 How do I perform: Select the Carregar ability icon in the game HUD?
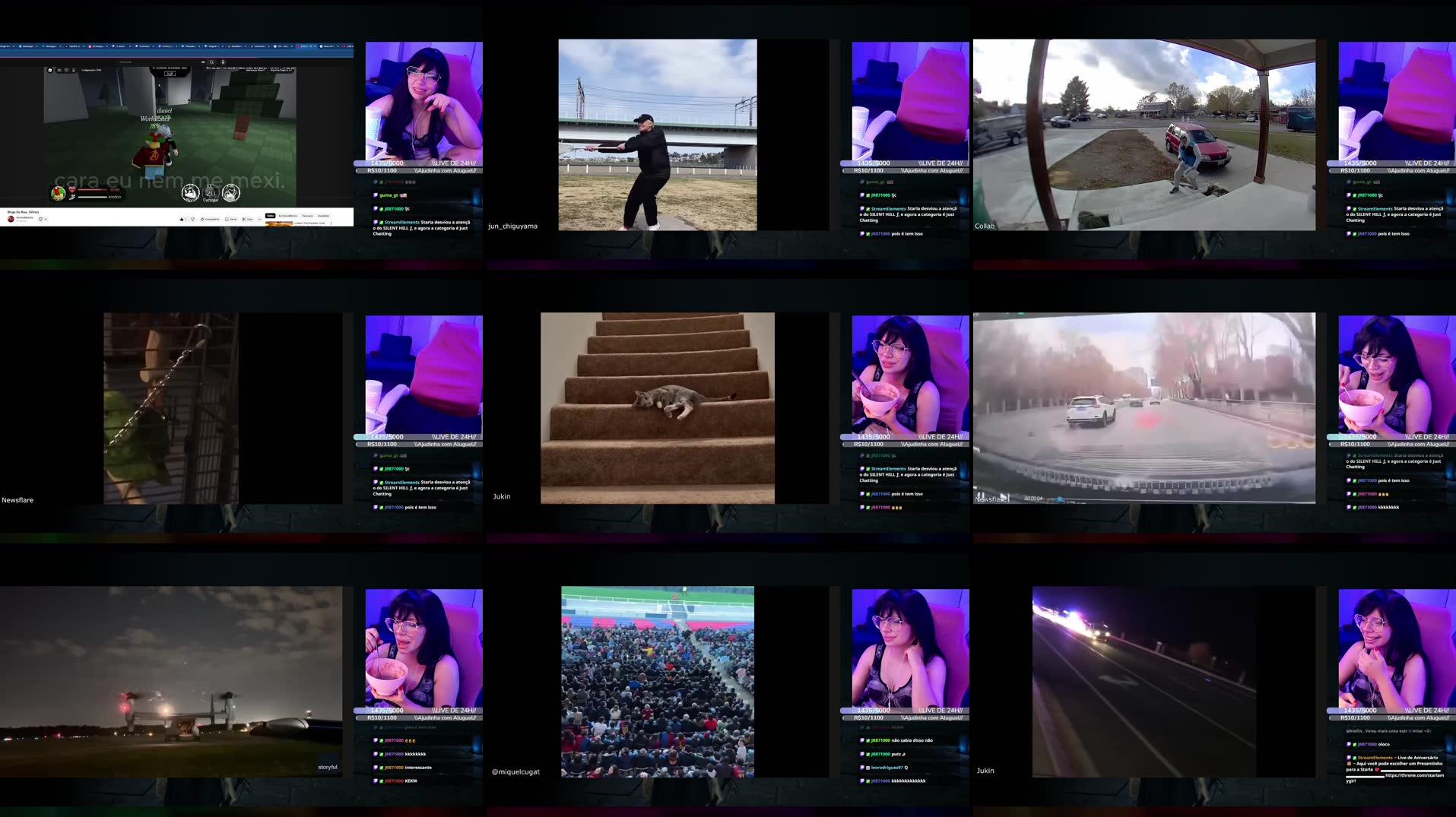211,193
